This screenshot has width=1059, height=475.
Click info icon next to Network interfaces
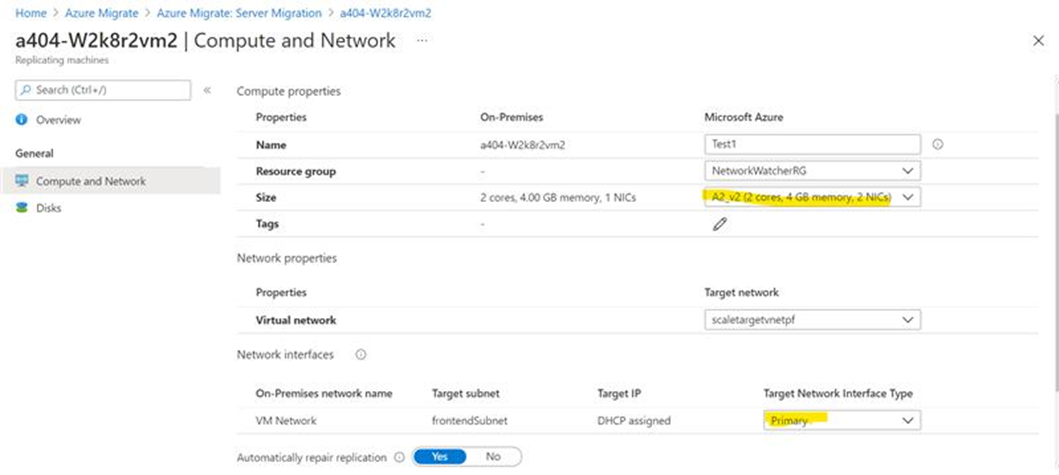(x=361, y=355)
